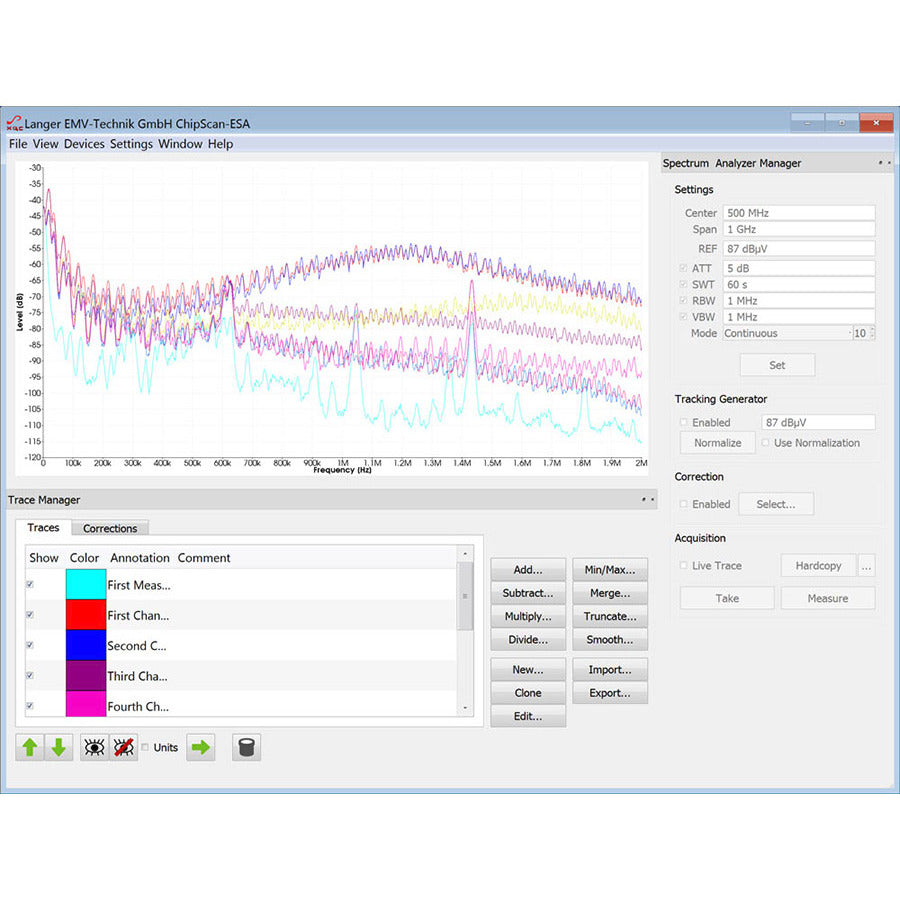The width and height of the screenshot is (900, 900).
Task: Open the Mode Continuous dropdown
Action: point(785,333)
